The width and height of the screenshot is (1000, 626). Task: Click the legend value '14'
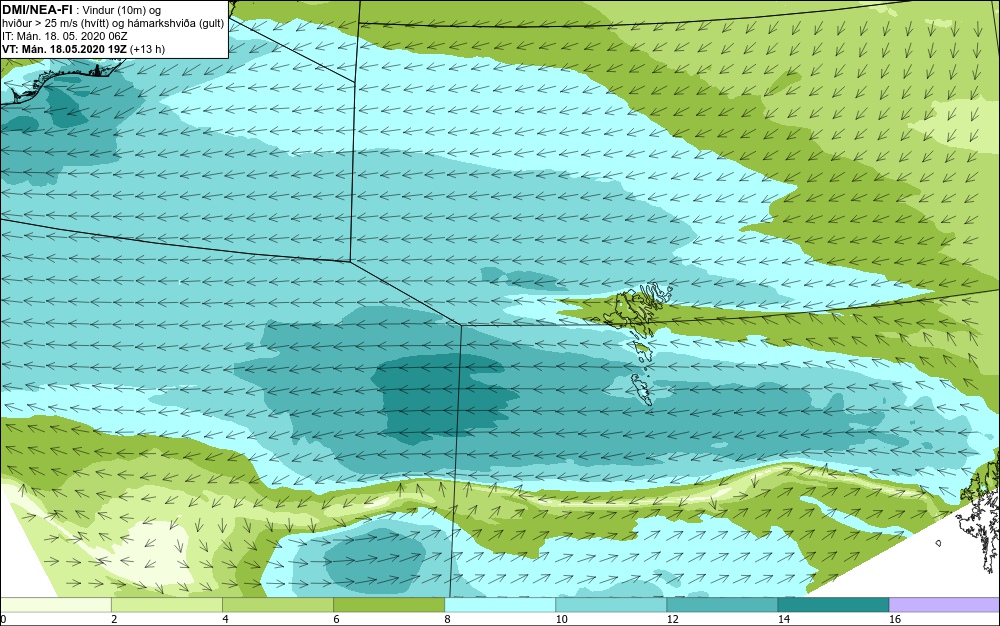tap(783, 619)
